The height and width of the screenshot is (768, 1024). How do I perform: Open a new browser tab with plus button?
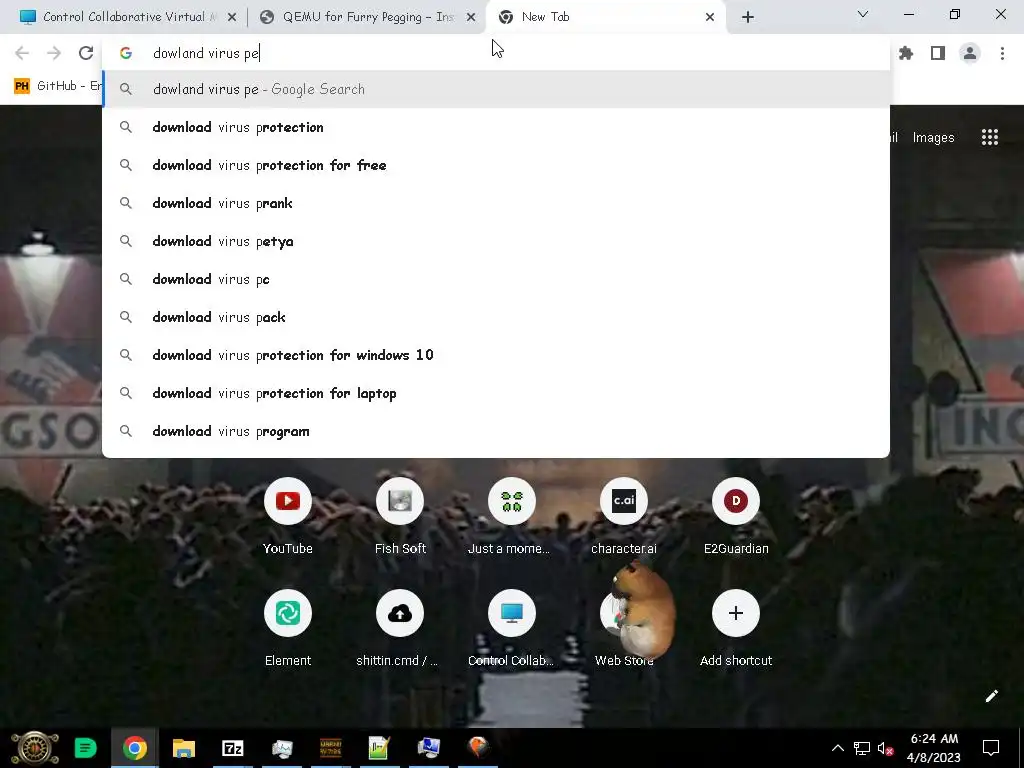(748, 18)
